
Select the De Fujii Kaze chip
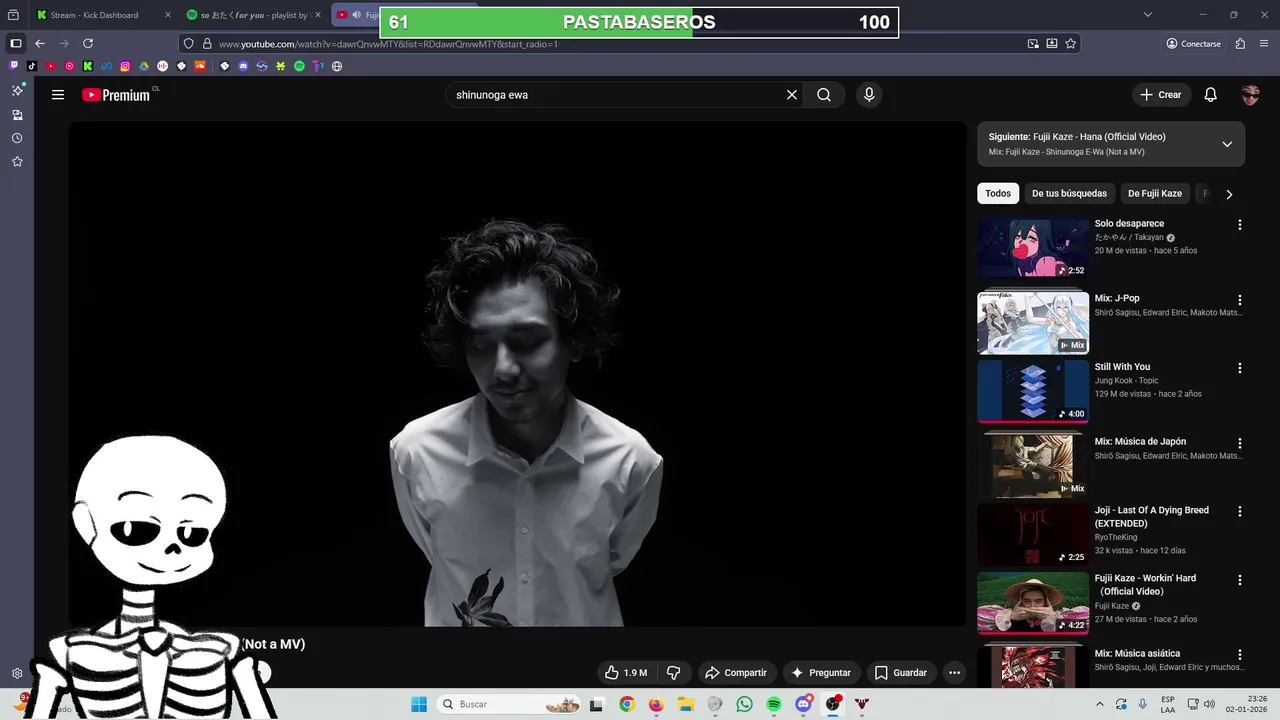coord(1155,193)
